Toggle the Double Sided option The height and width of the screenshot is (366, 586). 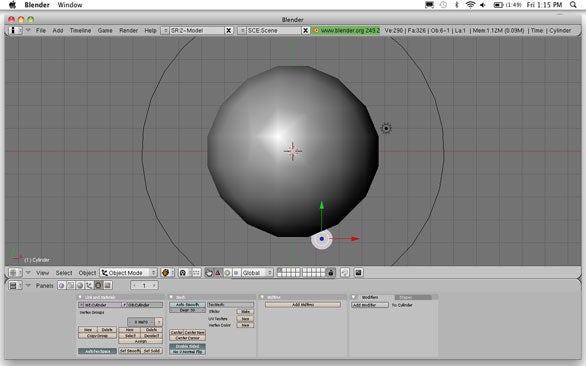(x=187, y=346)
